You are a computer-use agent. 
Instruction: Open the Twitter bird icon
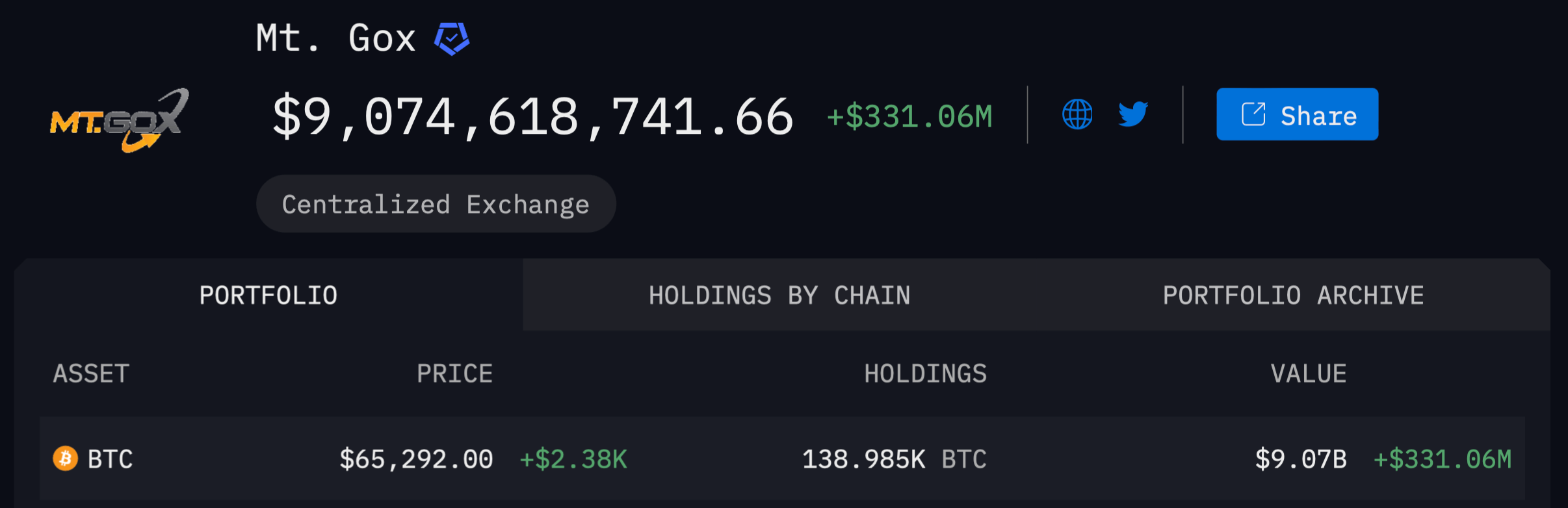tap(1133, 114)
